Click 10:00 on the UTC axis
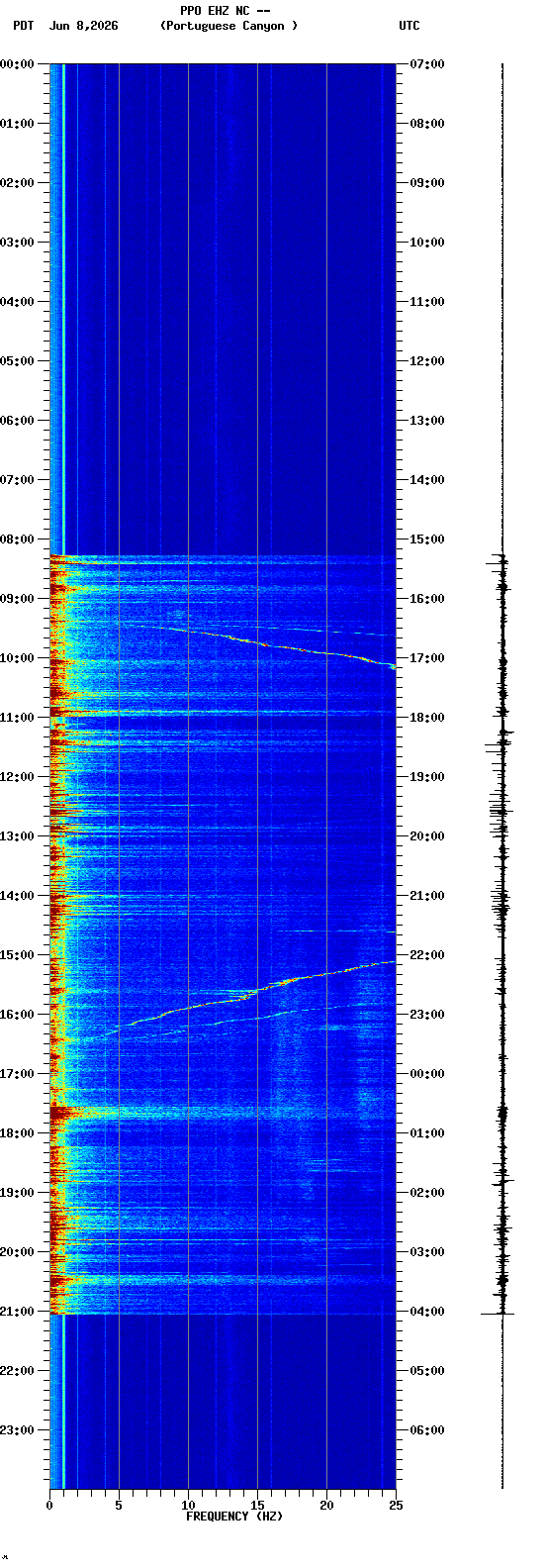Viewport: 546px width, 1568px height. point(427,243)
